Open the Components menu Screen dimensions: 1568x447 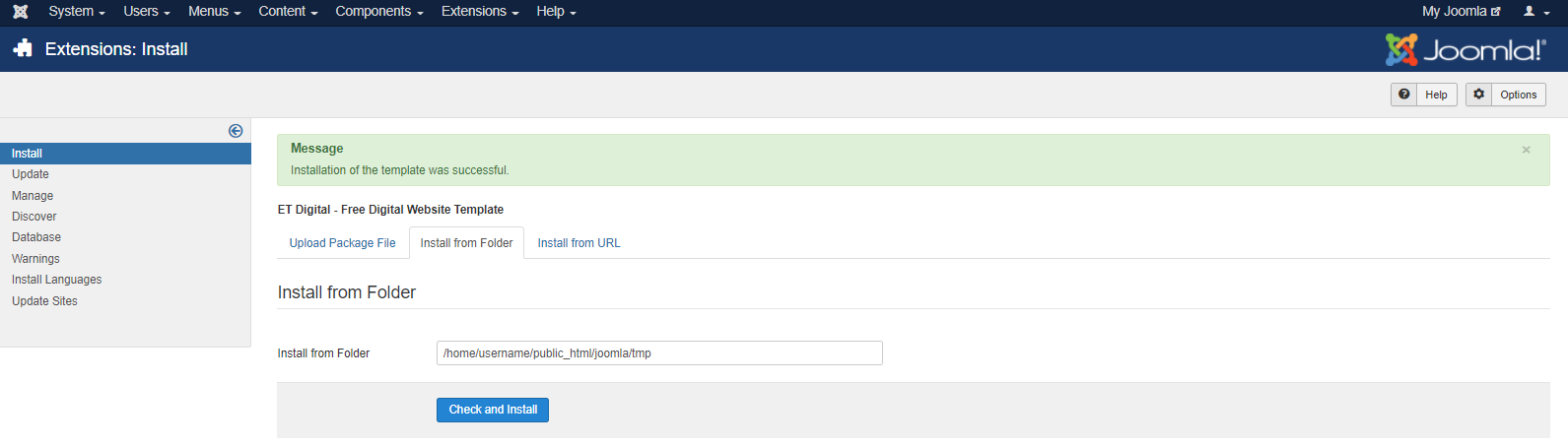378,12
